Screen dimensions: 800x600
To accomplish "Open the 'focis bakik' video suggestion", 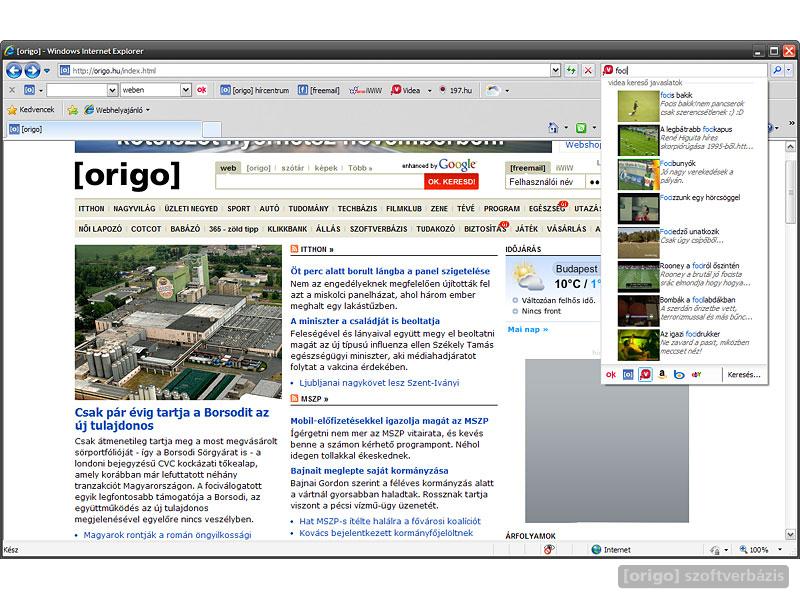I will point(685,104).
